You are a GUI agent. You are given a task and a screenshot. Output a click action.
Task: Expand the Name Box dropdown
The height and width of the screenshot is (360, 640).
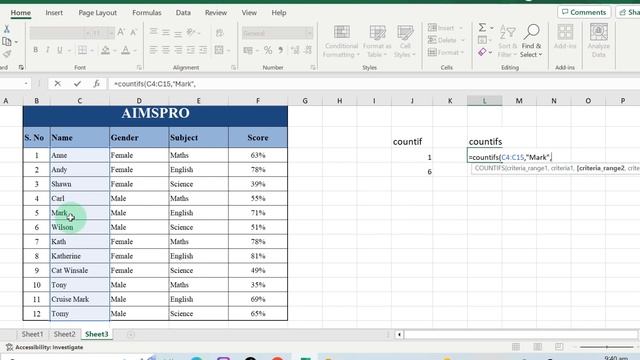point(26,84)
